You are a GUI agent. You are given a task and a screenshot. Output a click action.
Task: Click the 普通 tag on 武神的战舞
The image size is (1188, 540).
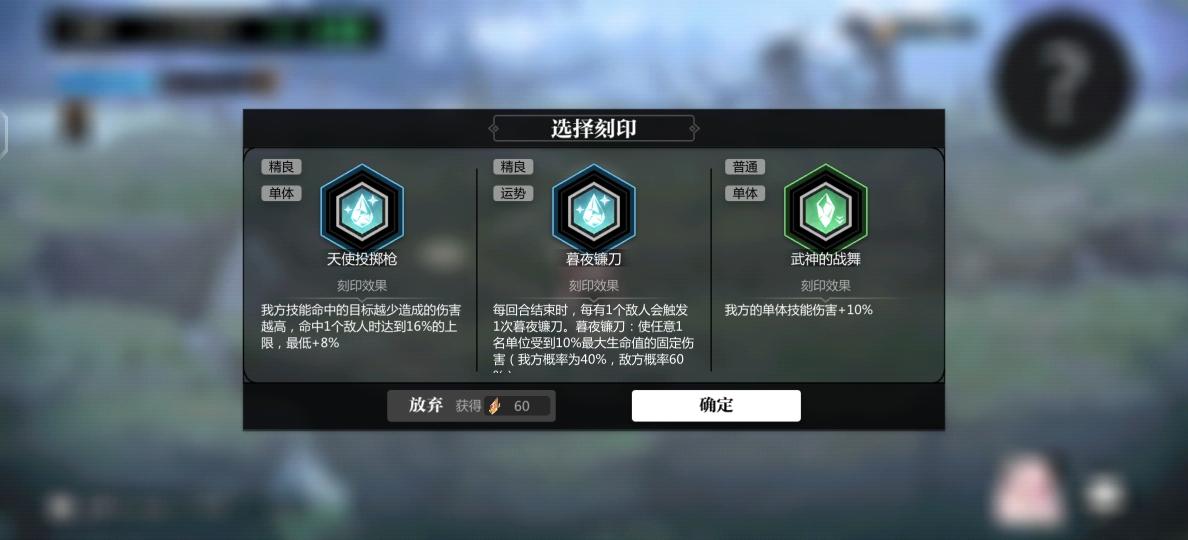click(x=745, y=167)
